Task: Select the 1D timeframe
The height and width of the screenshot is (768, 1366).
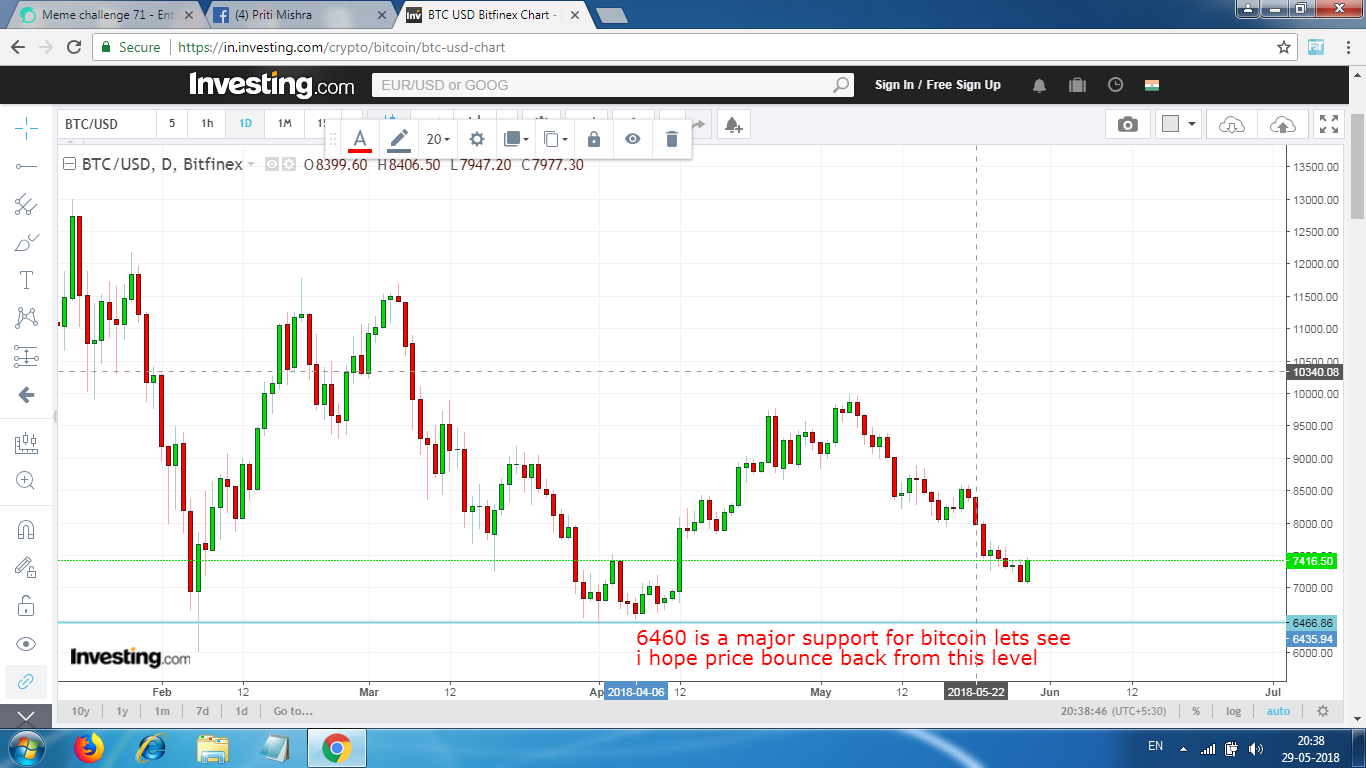Action: coord(245,124)
